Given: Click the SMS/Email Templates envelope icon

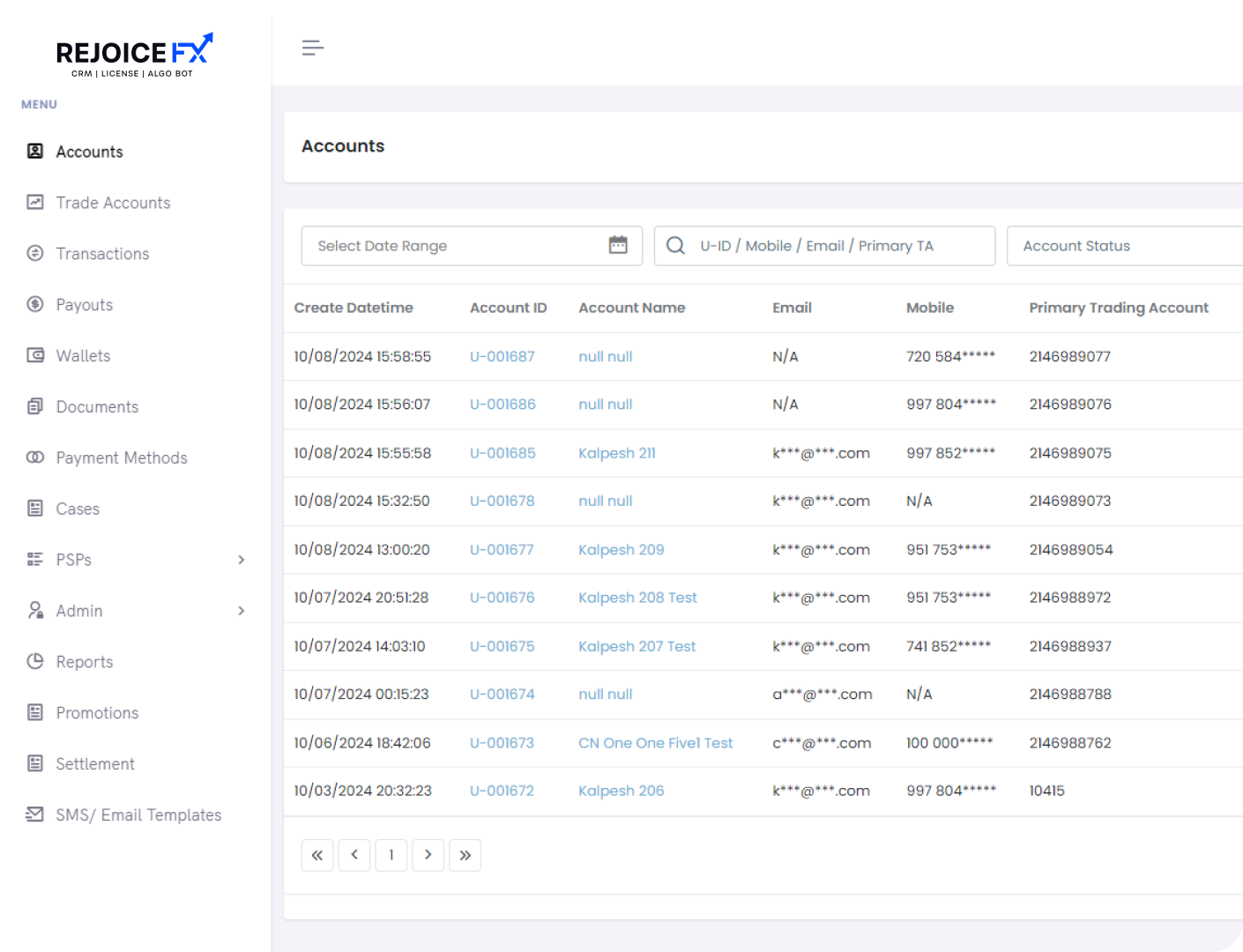Looking at the screenshot, I should pyautogui.click(x=35, y=814).
